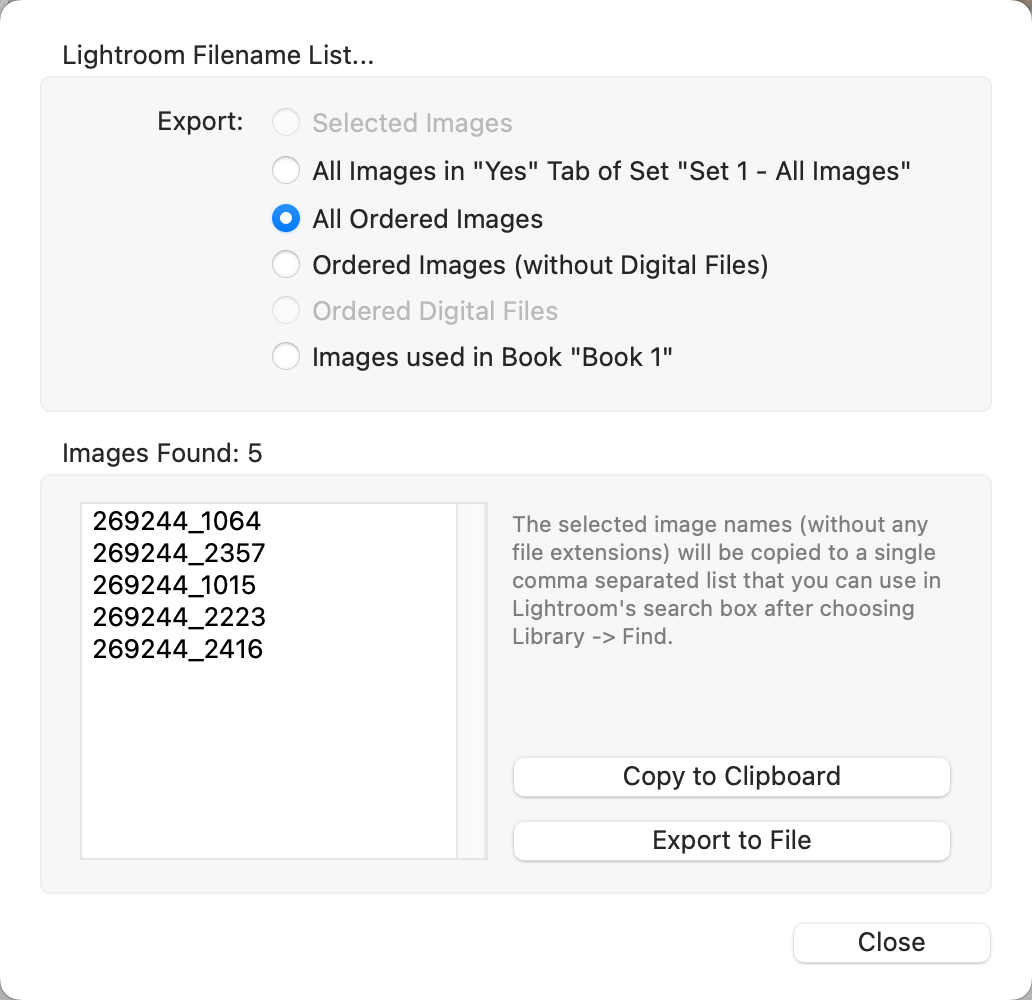The image size is (1032, 1000).
Task: Select filename 269244_1064 in the list
Action: [177, 521]
